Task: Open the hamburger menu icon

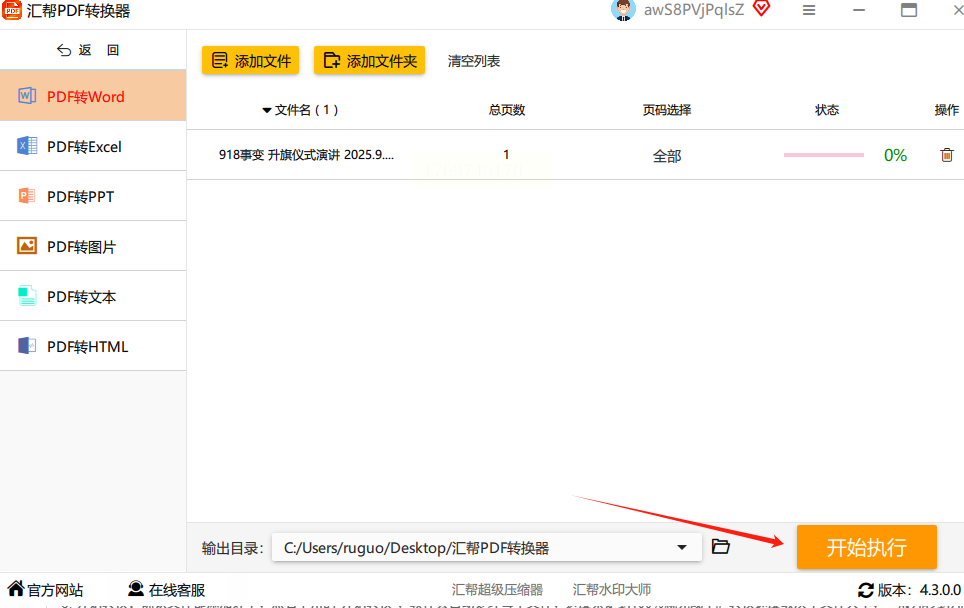Action: click(x=809, y=10)
